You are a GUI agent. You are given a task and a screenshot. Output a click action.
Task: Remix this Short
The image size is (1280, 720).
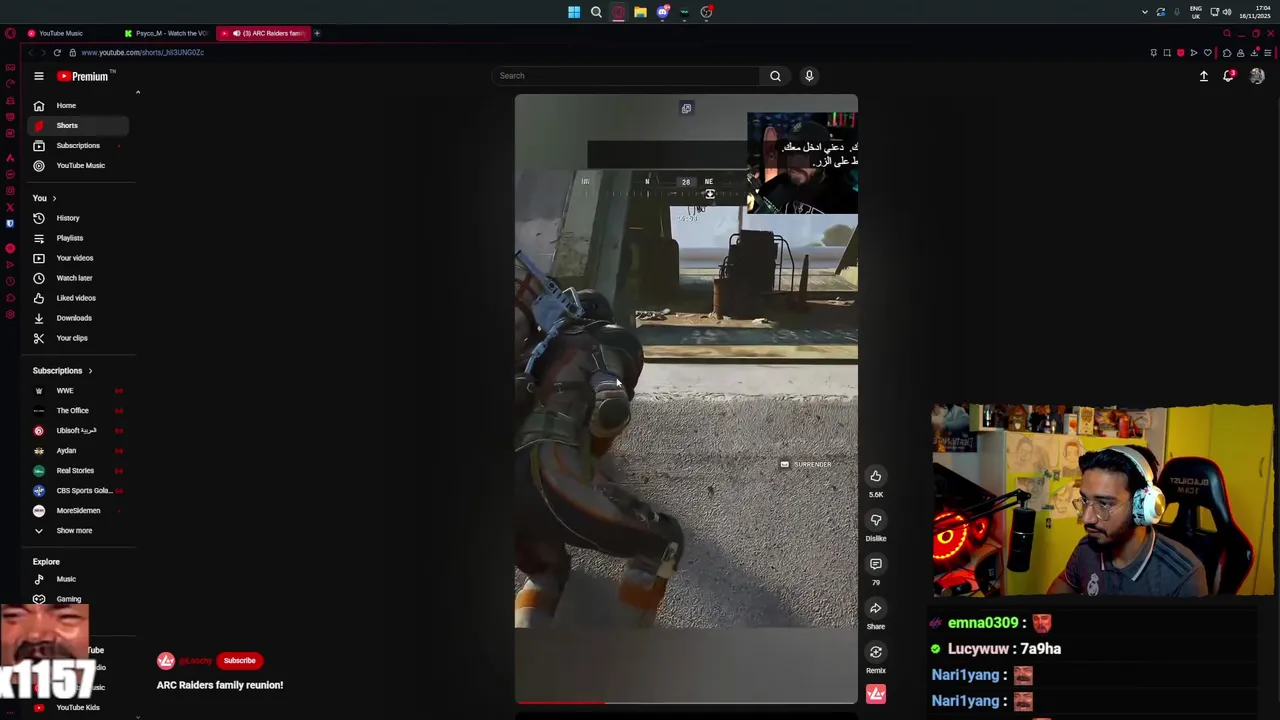pyautogui.click(x=876, y=652)
